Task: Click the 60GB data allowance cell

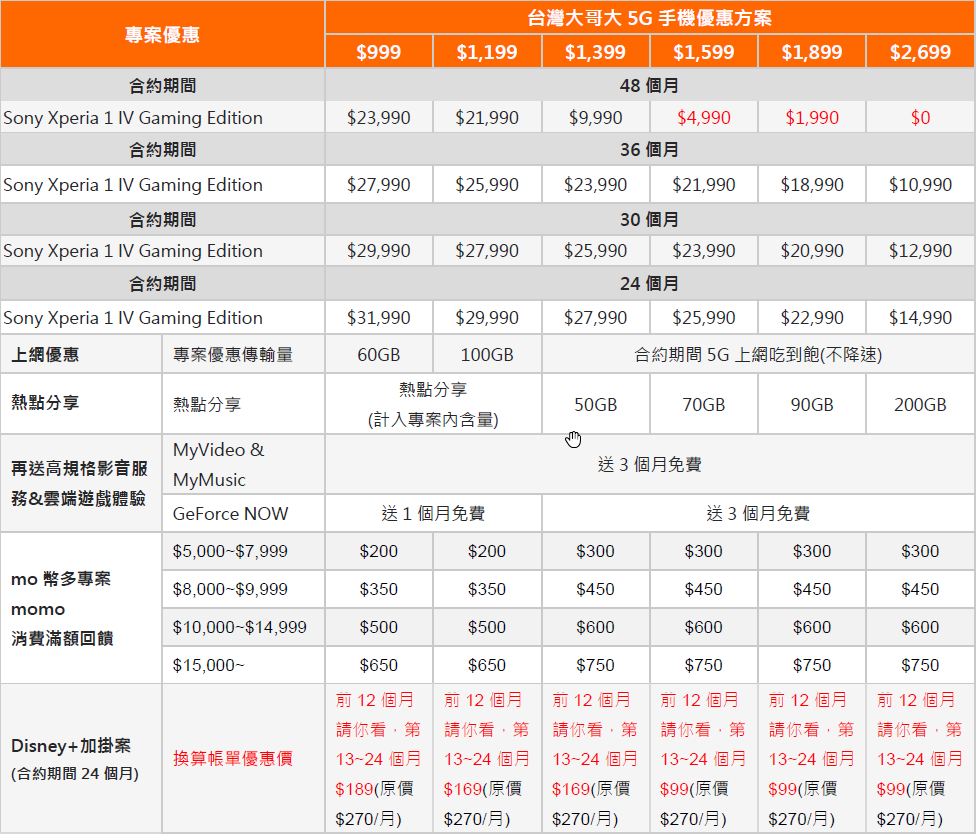Action: 378,355
